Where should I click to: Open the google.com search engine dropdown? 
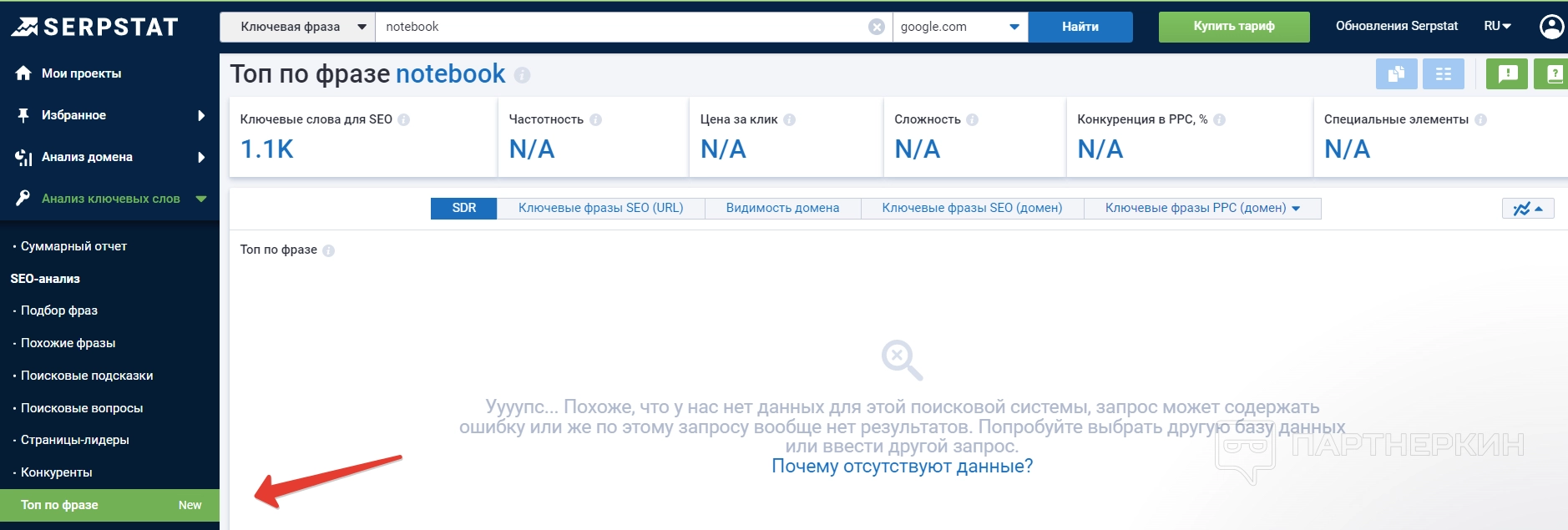959,27
